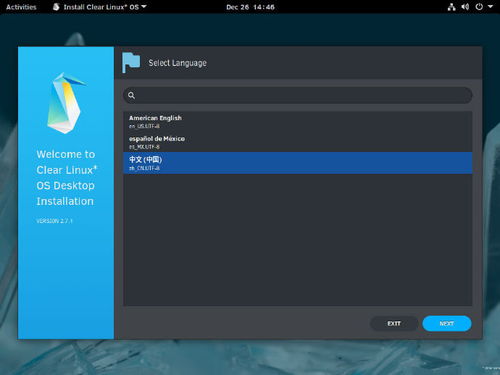Click the Select Language heading text

tap(177, 63)
